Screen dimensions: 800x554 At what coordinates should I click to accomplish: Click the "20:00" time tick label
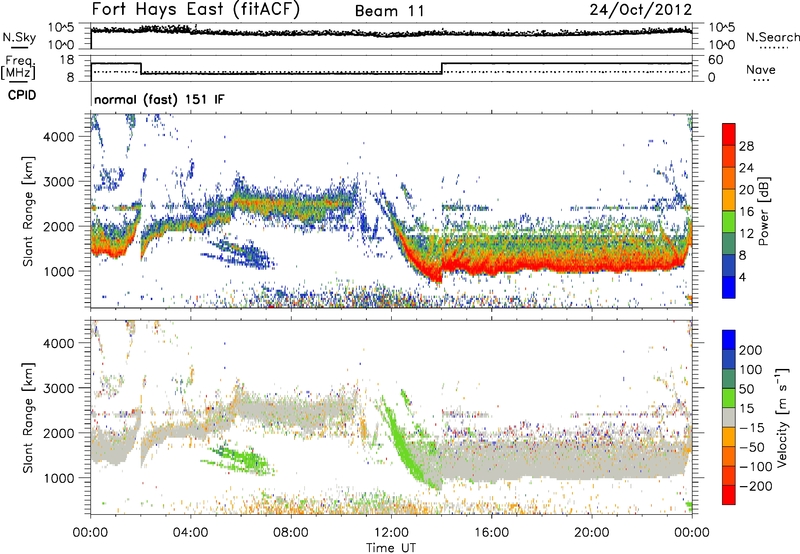click(x=591, y=533)
